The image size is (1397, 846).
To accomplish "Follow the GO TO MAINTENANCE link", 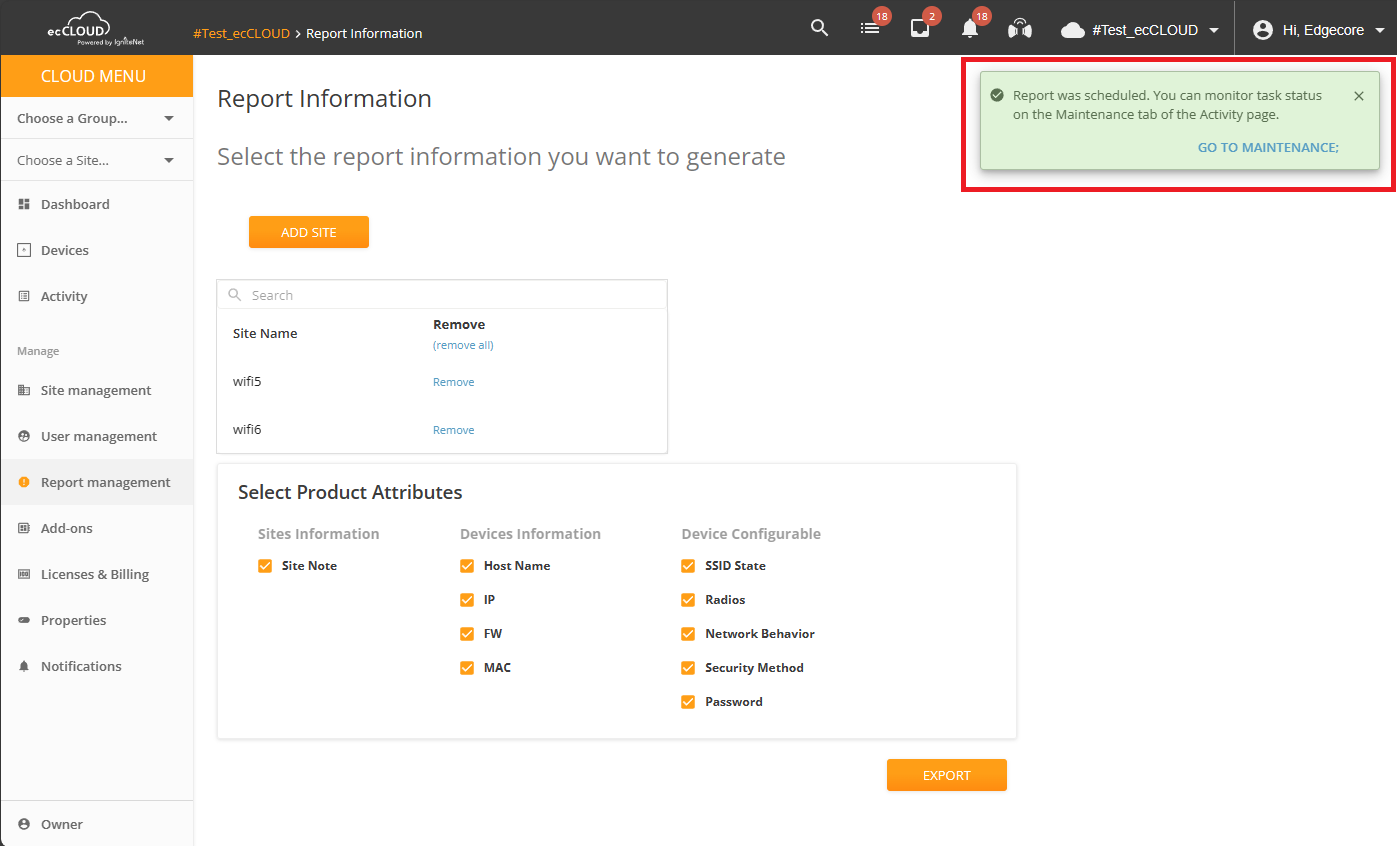I will tap(1267, 147).
